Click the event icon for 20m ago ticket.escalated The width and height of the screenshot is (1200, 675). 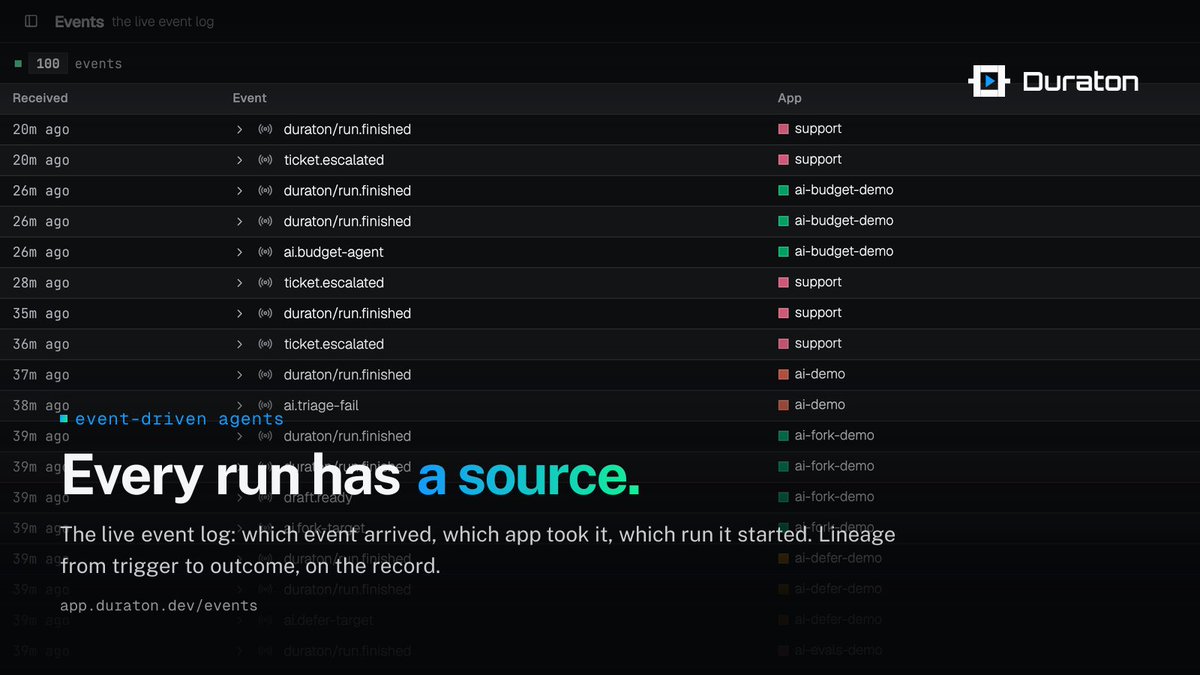pos(265,160)
